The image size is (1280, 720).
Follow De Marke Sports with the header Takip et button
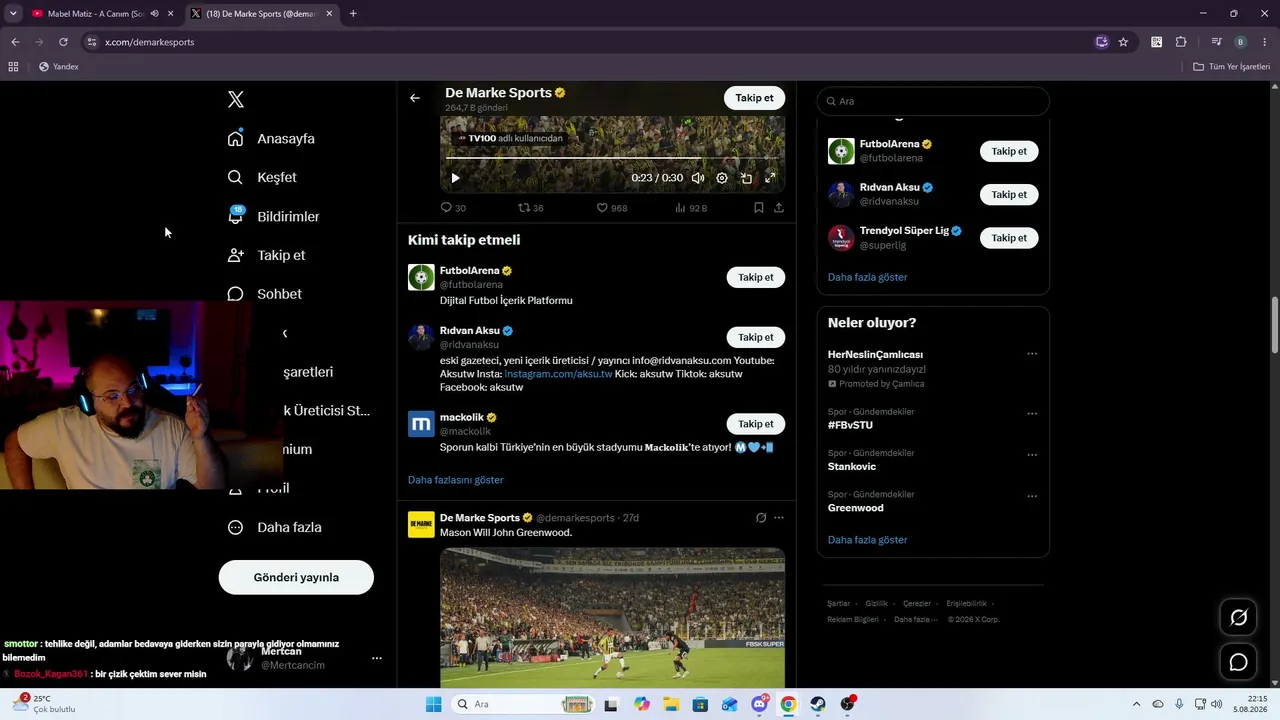tap(755, 98)
